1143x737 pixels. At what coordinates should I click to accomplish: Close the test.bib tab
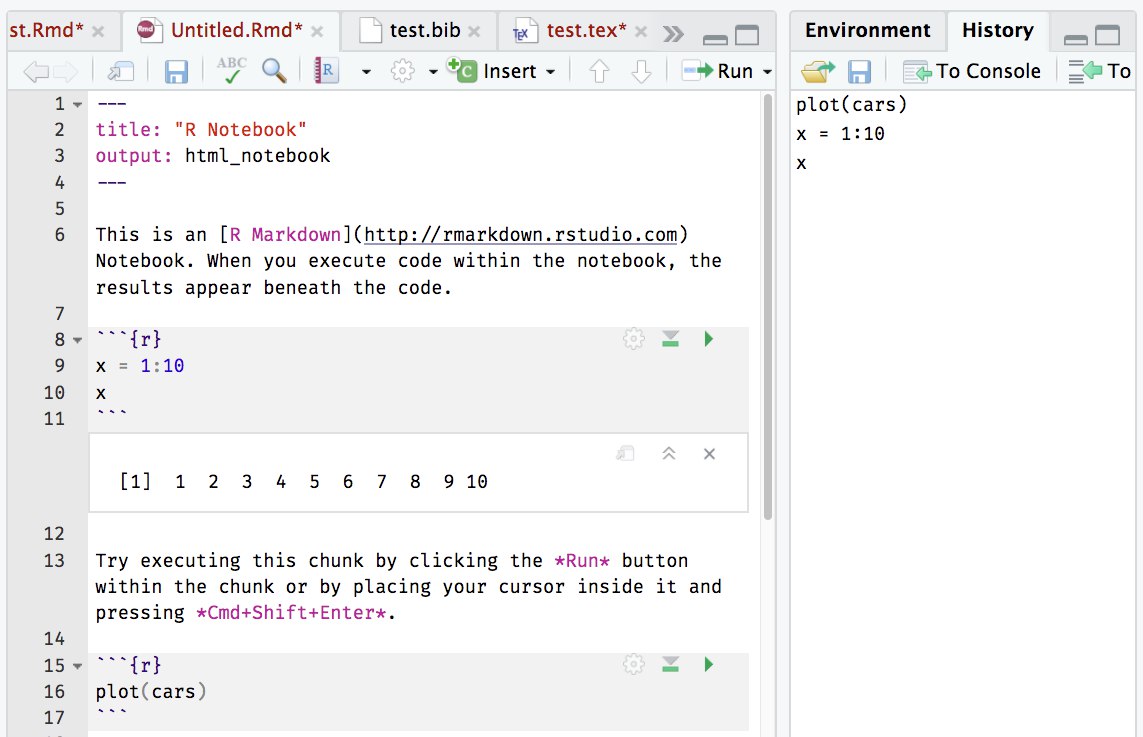coord(475,31)
